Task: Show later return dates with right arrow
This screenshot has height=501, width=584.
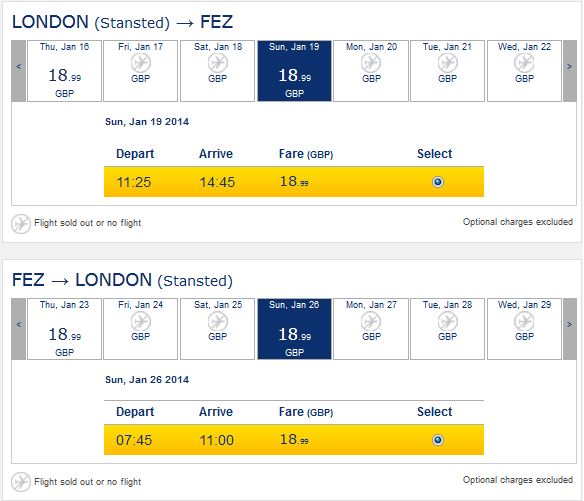Action: [569, 329]
